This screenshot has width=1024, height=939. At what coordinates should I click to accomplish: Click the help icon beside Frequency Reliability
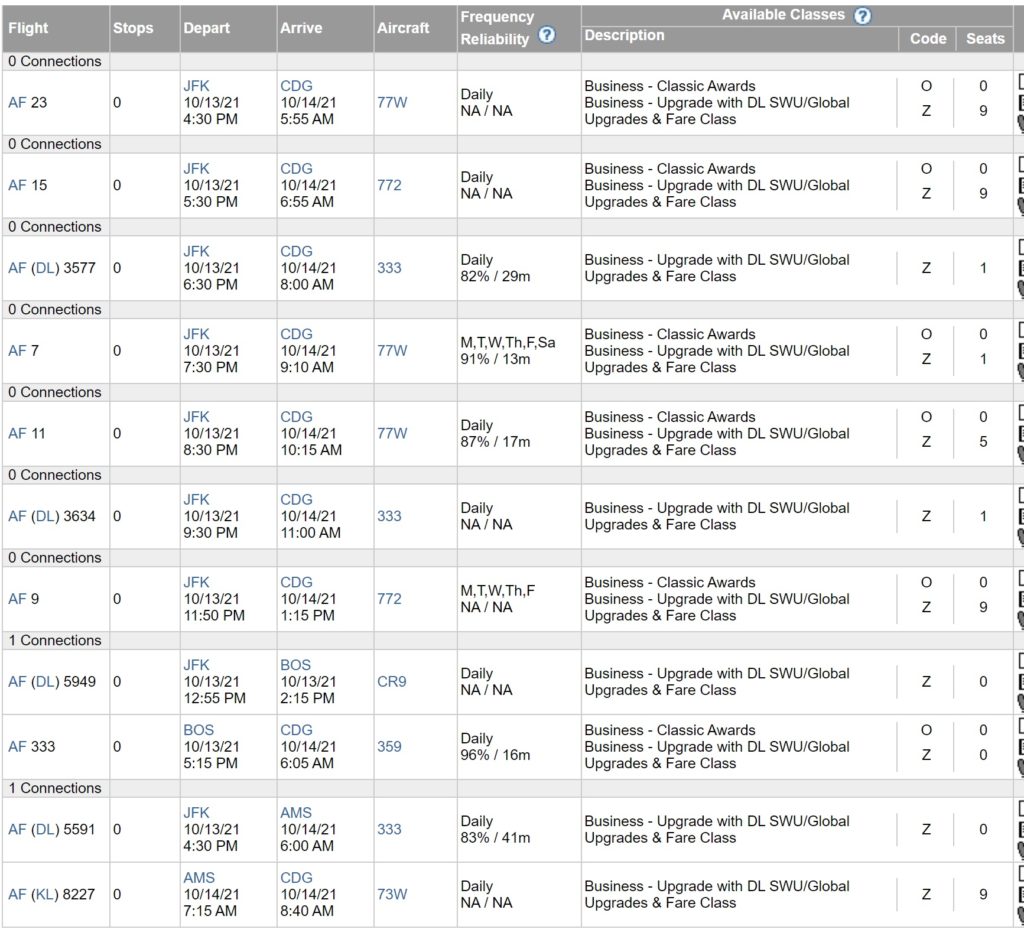[x=546, y=36]
